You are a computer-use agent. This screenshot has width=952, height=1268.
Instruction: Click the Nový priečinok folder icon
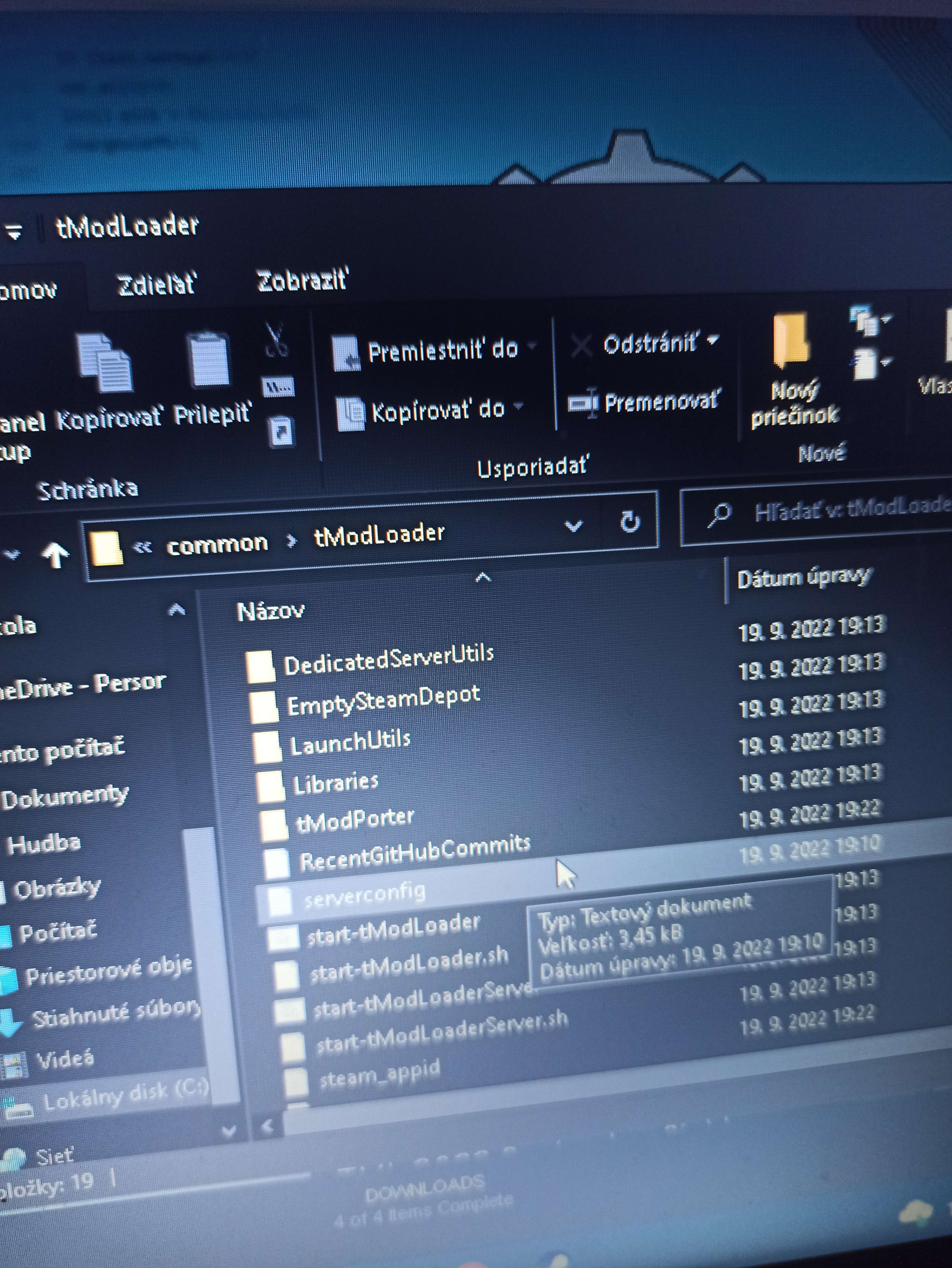tap(791, 341)
